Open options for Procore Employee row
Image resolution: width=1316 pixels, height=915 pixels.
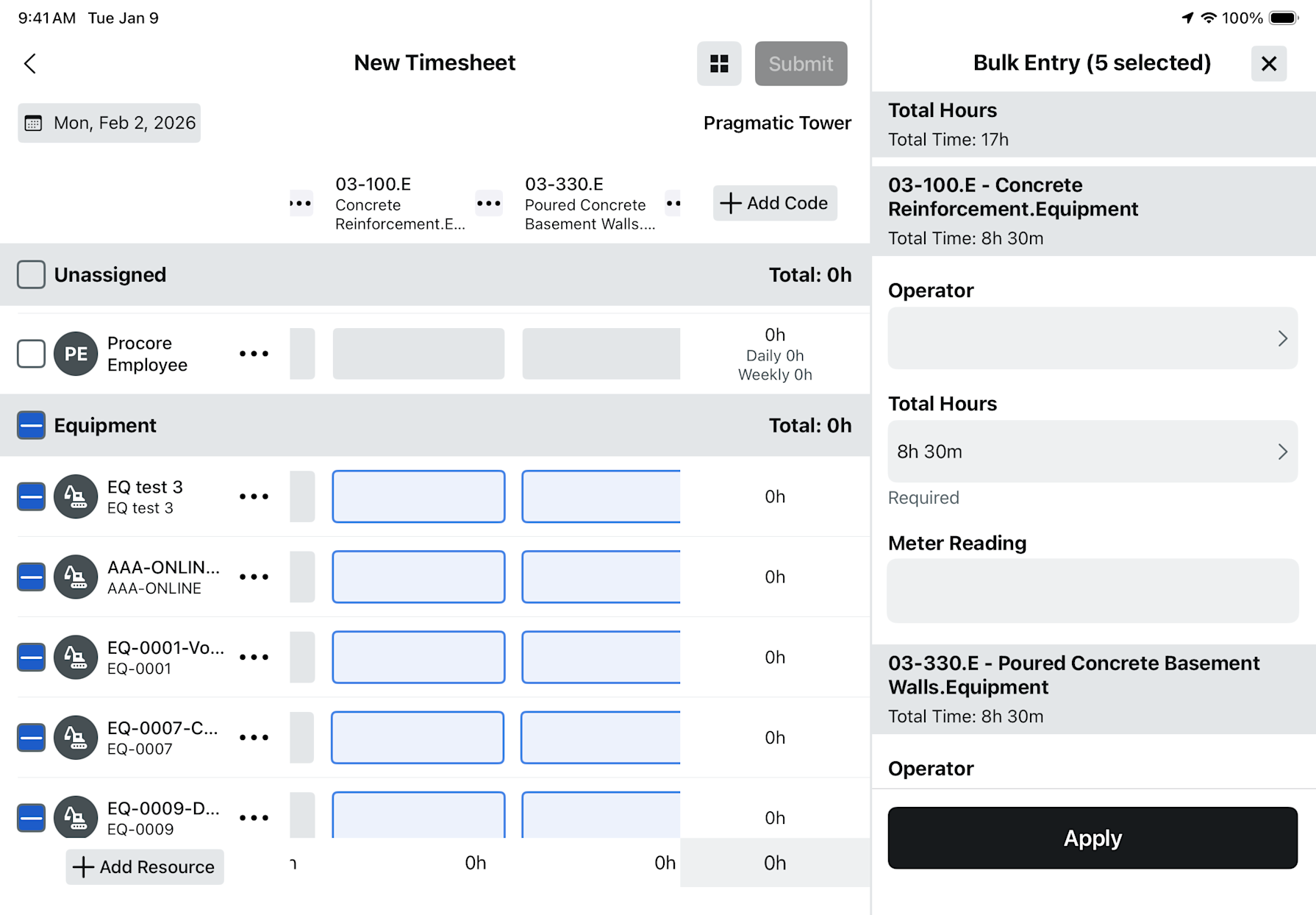(254, 354)
